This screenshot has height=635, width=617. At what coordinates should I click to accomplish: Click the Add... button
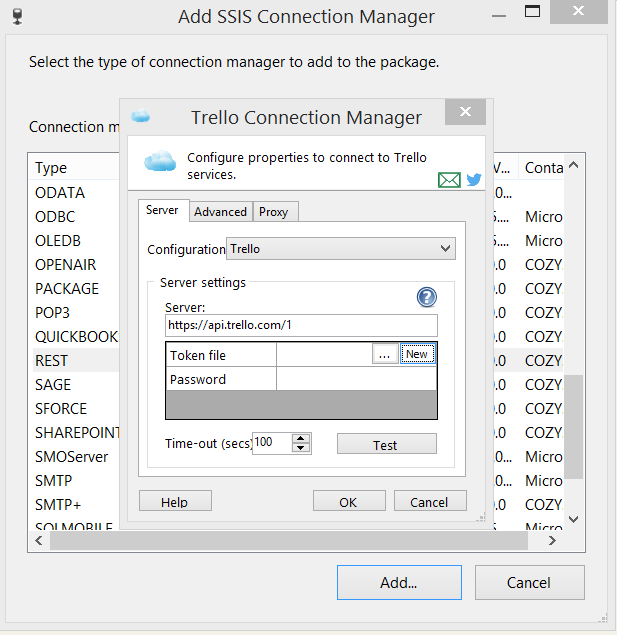click(399, 582)
